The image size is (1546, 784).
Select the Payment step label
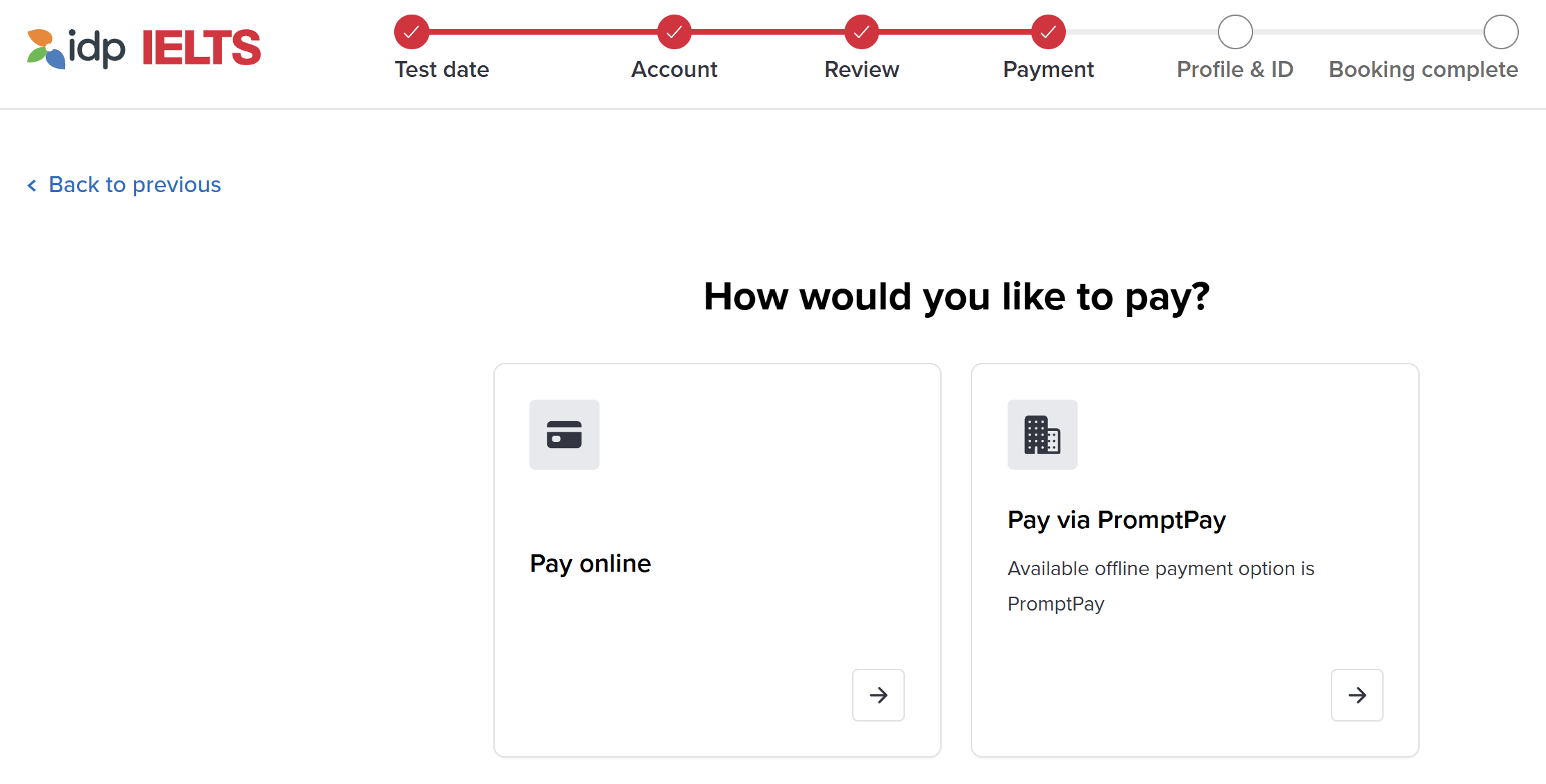coord(1048,69)
